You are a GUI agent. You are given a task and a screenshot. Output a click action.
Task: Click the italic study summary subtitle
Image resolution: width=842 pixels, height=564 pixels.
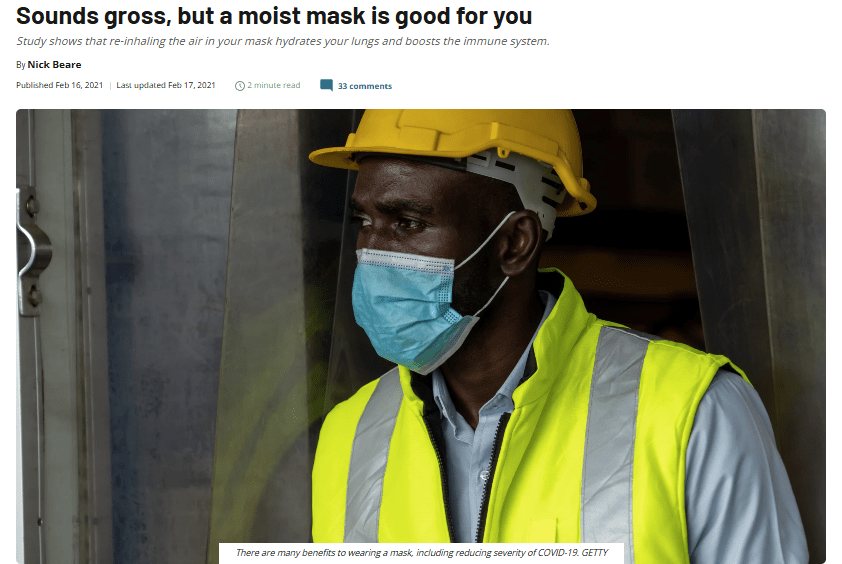[x=282, y=41]
